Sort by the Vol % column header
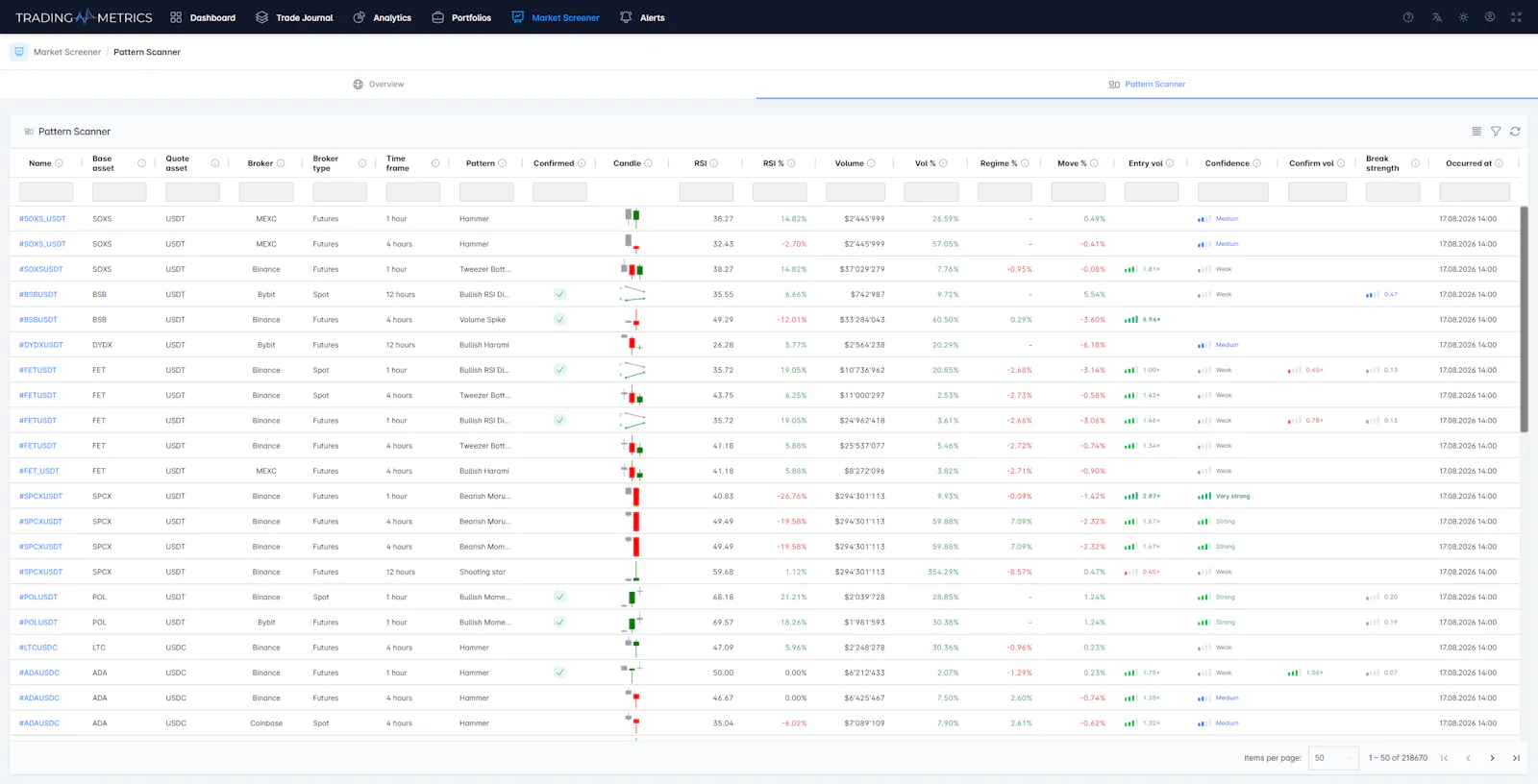Viewport: 1538px width, 784px height. [925, 163]
